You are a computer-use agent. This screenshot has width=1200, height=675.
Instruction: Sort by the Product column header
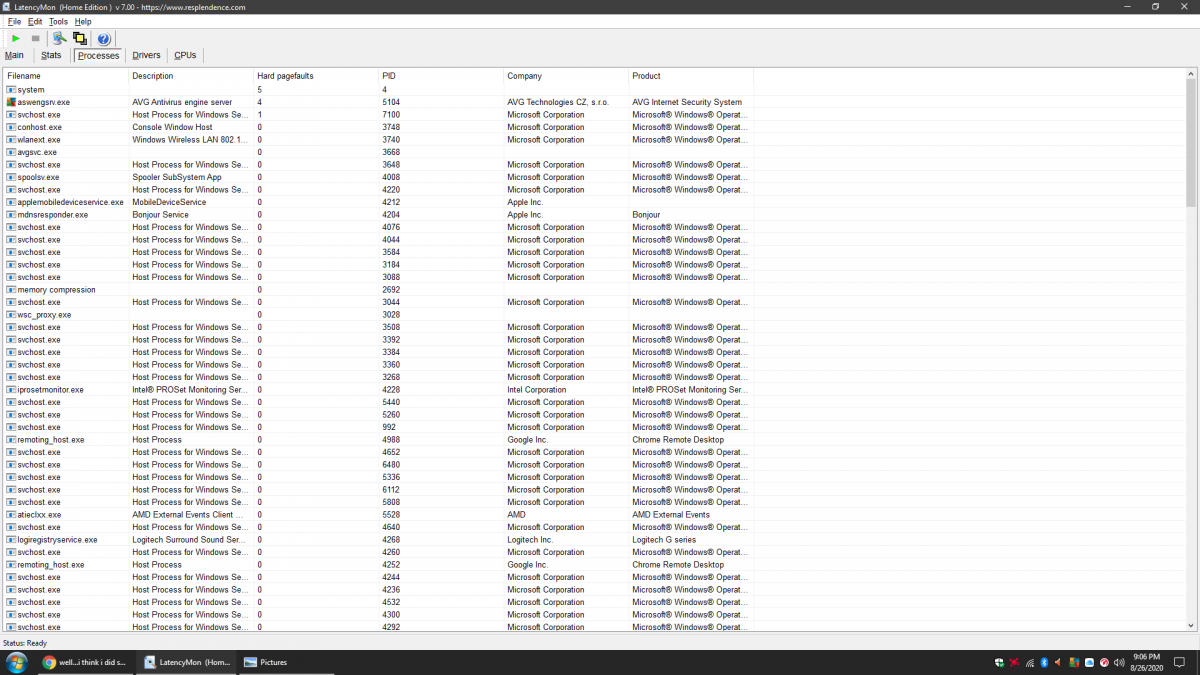click(691, 76)
